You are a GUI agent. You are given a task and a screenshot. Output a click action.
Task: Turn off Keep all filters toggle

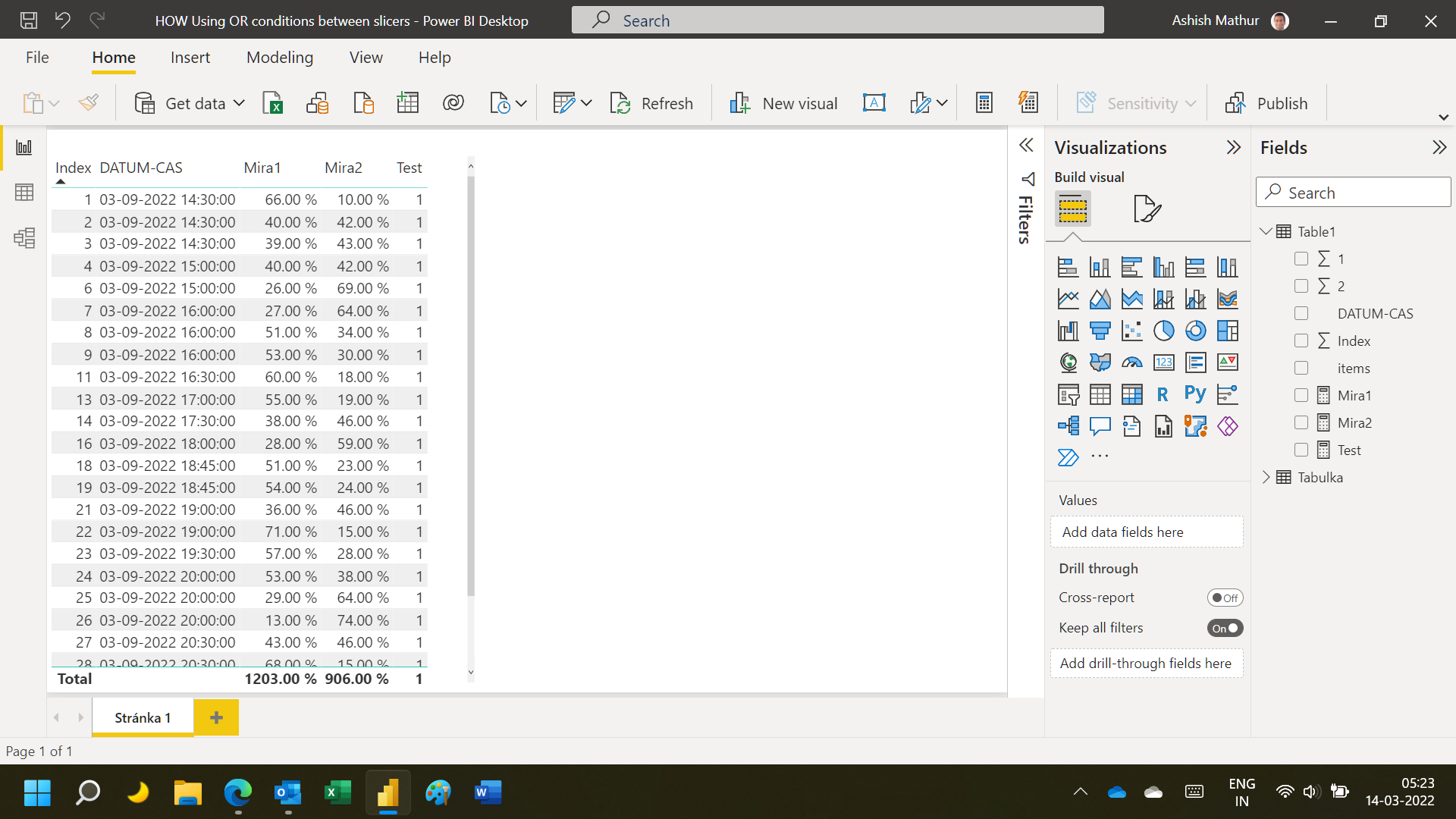point(1225,628)
